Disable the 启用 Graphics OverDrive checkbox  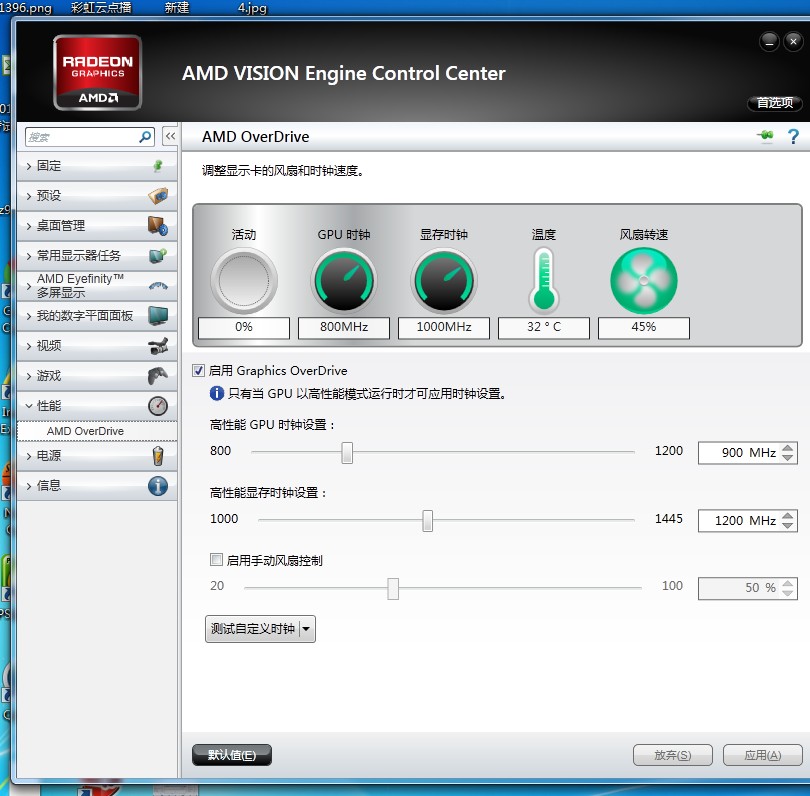(x=198, y=370)
